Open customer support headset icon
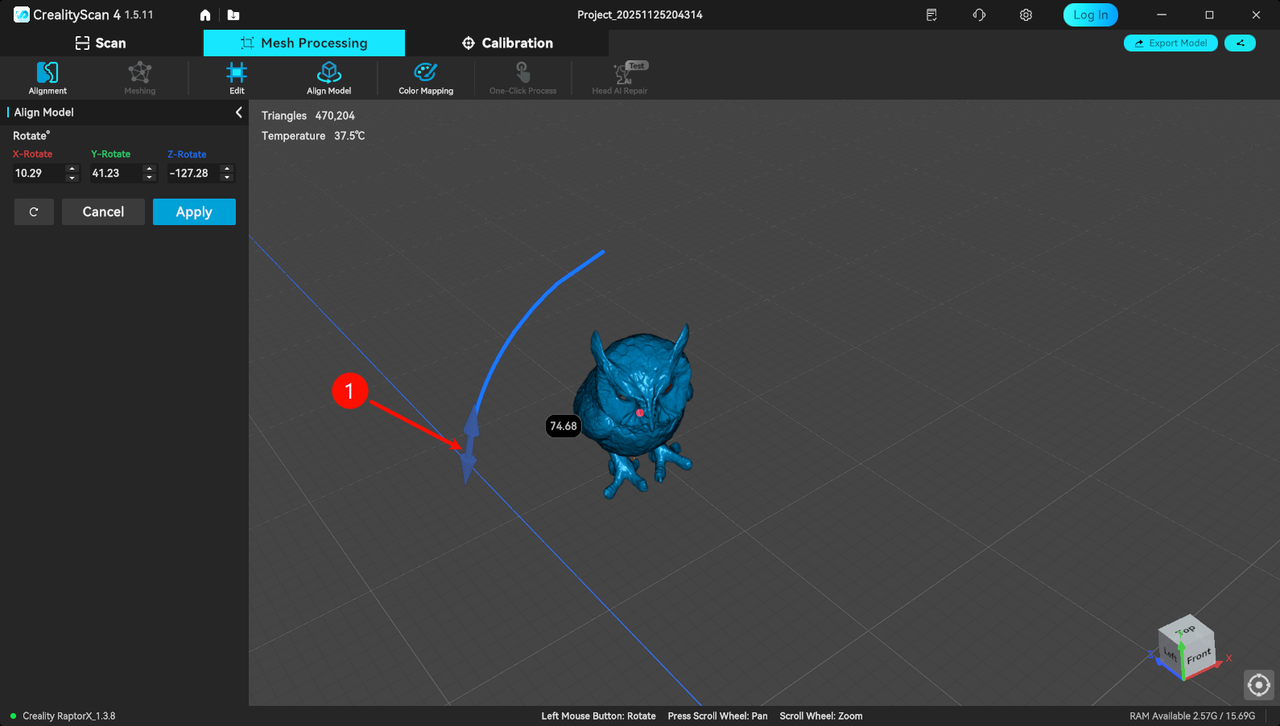 [x=979, y=15]
